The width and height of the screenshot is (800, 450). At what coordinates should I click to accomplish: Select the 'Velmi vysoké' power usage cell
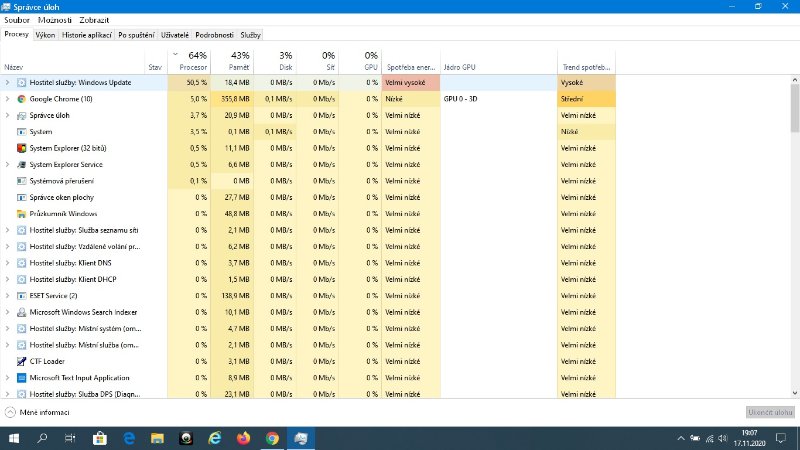[x=411, y=83]
